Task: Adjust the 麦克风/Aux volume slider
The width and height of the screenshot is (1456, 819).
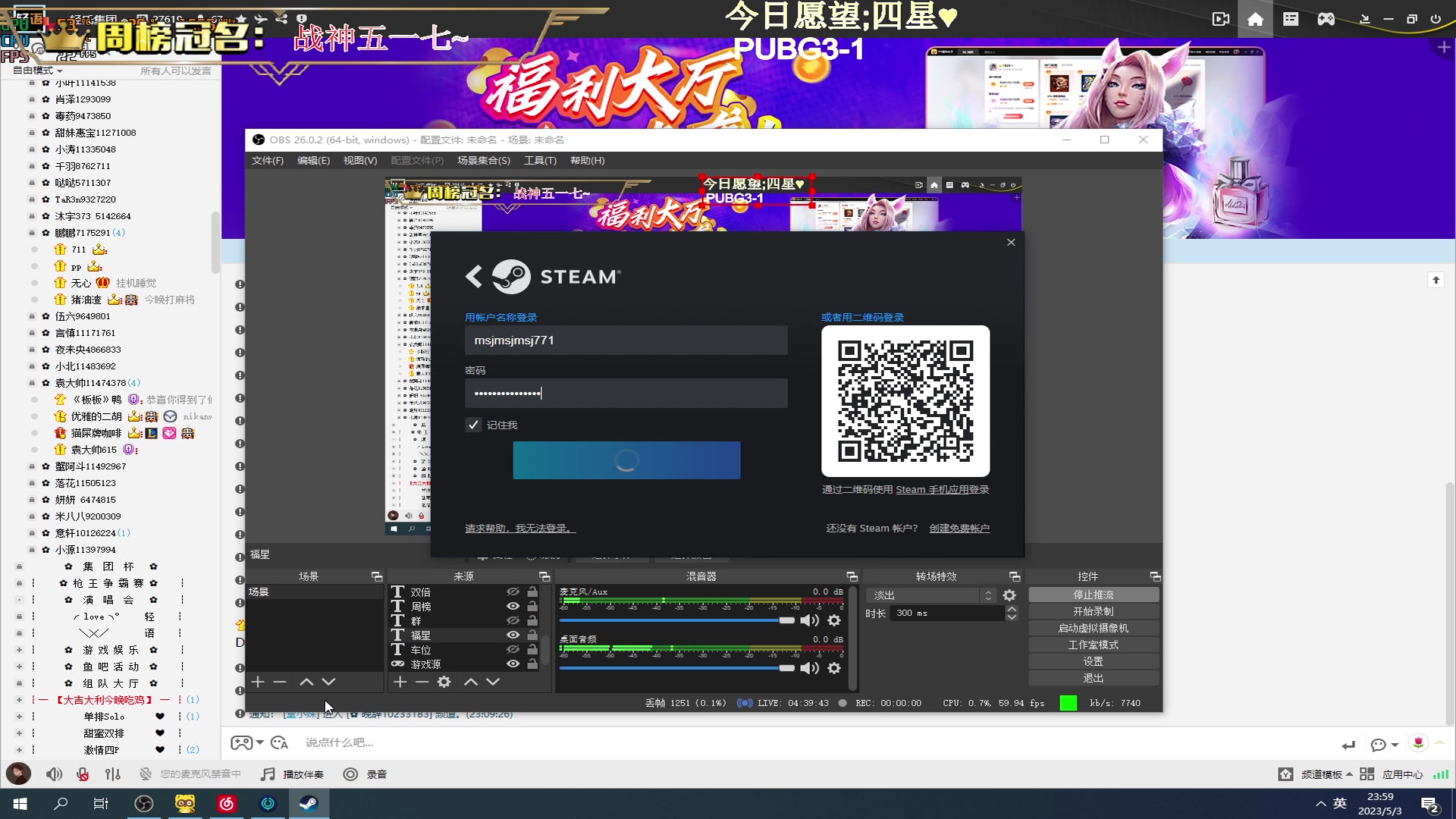Action: point(677,620)
